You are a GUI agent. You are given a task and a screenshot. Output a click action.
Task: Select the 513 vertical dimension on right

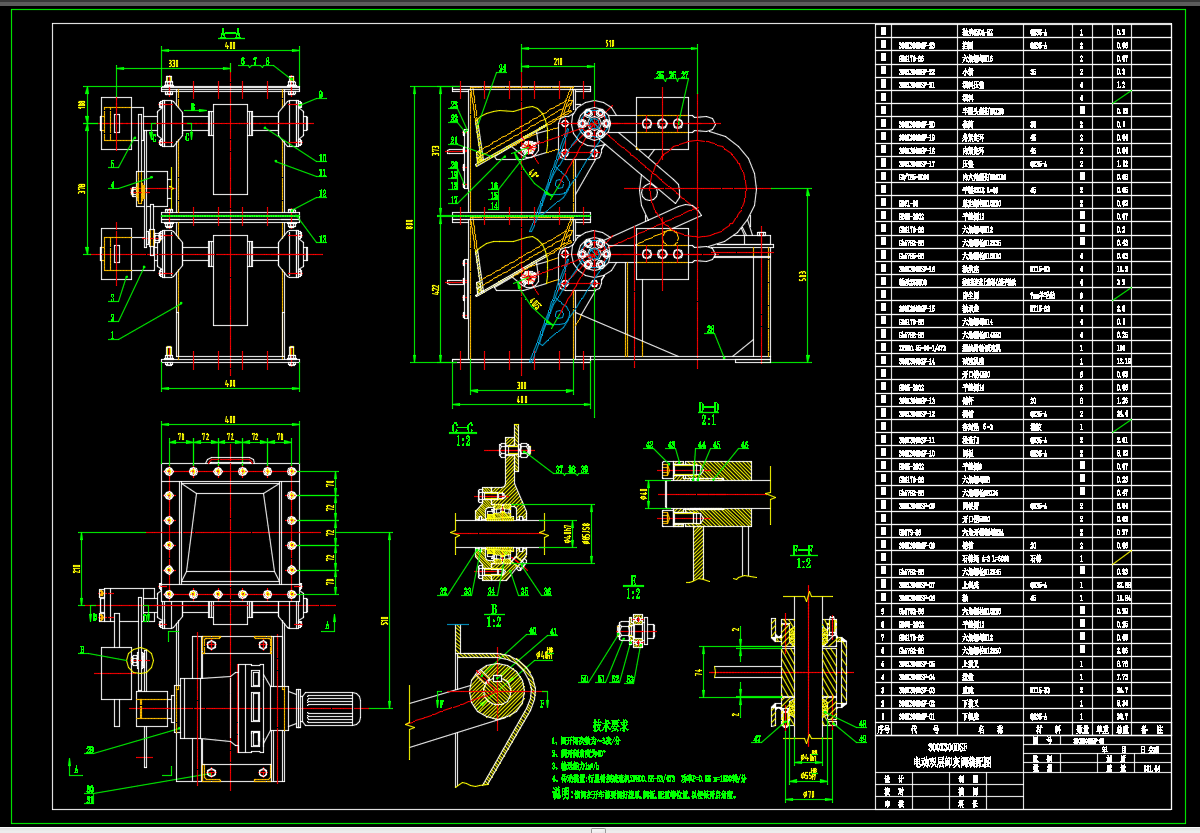coord(802,276)
